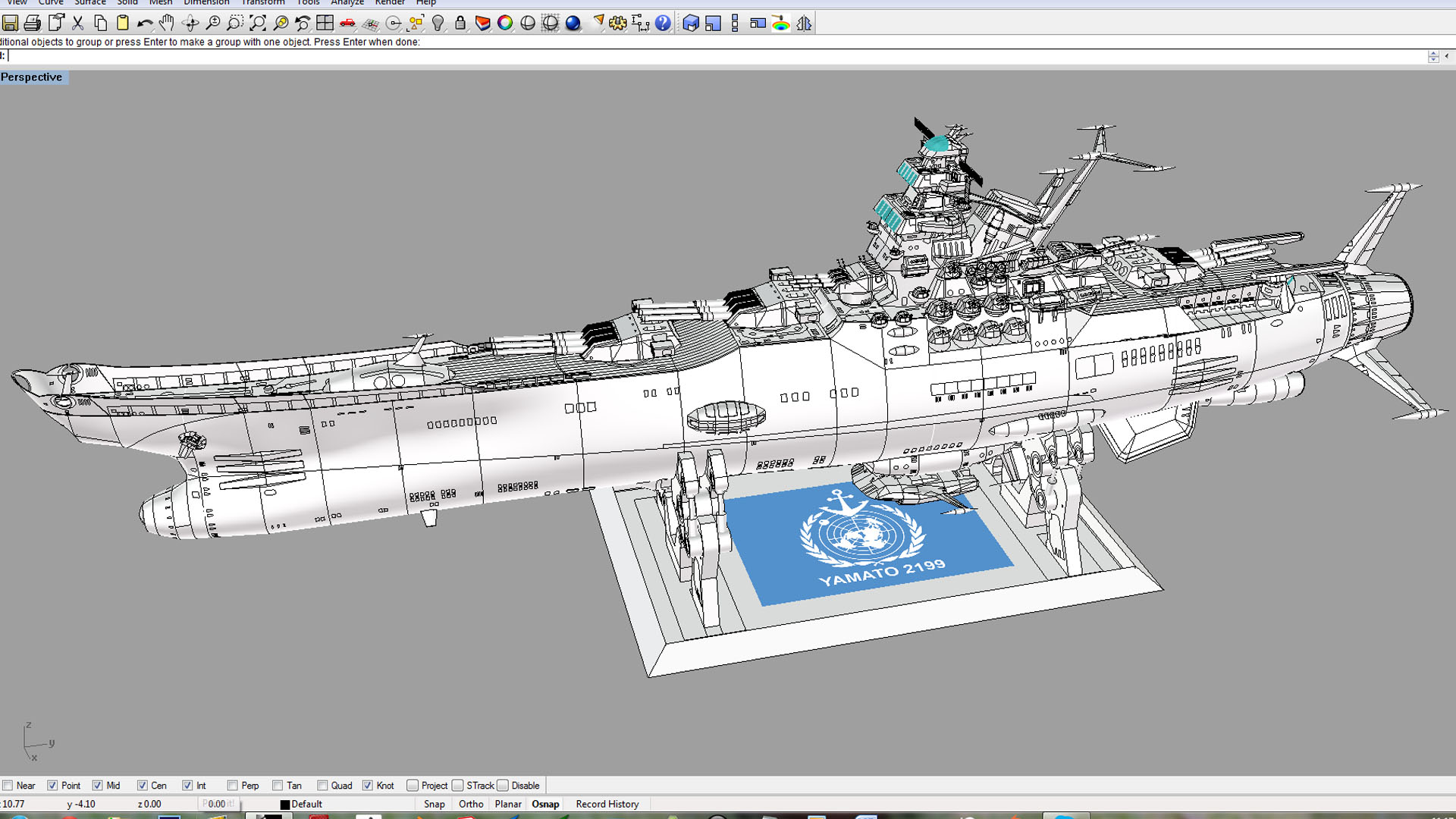Viewport: 1456px width, 819px height.
Task: Click the construction plane grid icon
Action: tap(370, 24)
